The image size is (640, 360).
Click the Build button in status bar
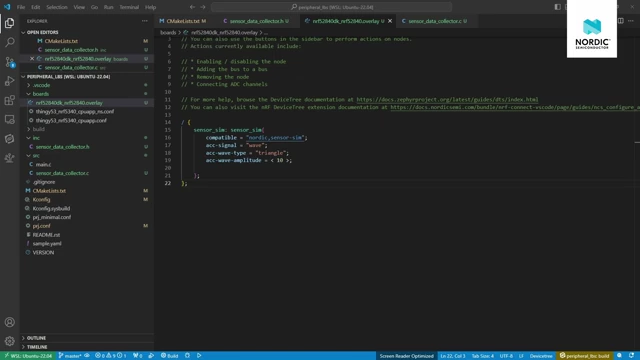pos(169,356)
